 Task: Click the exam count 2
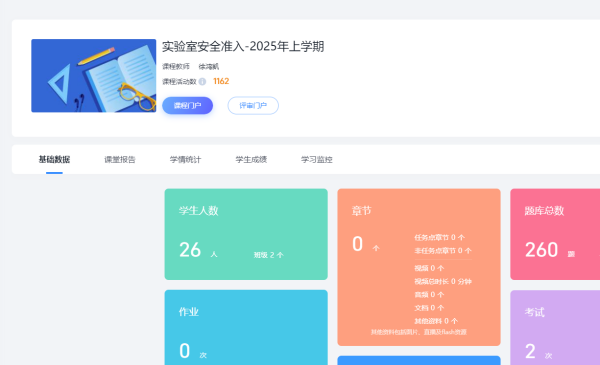(x=530, y=351)
